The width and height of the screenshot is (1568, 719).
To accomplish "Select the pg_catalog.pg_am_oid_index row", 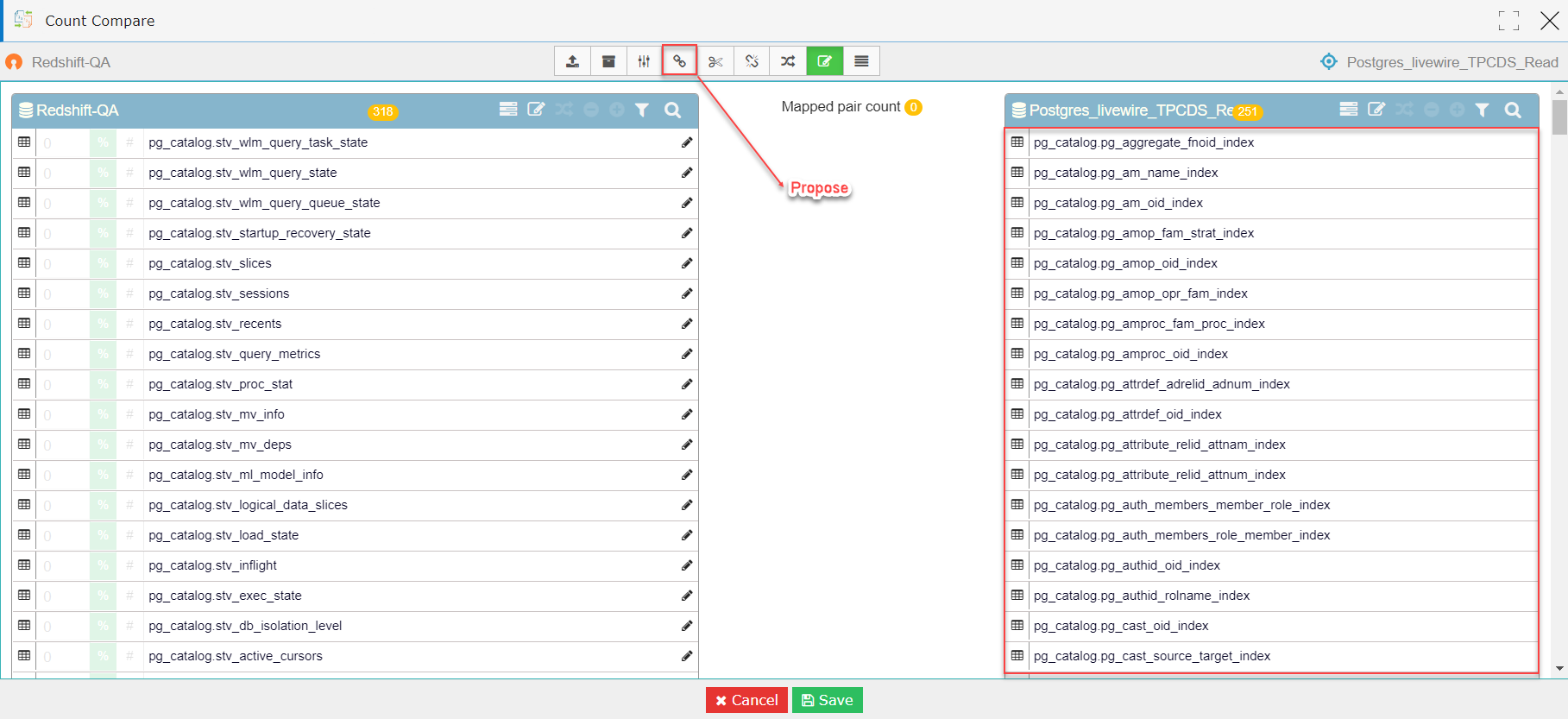I will [x=1272, y=203].
